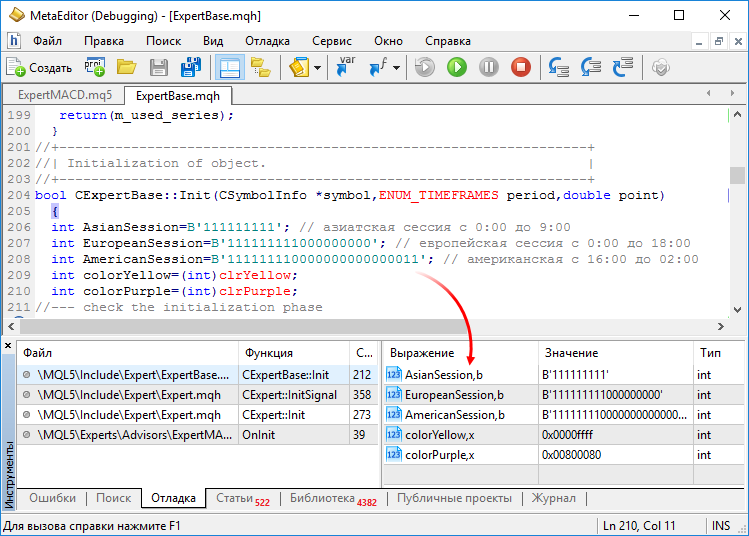Click the Значение column header
This screenshot has height=536, width=749.
616,353
